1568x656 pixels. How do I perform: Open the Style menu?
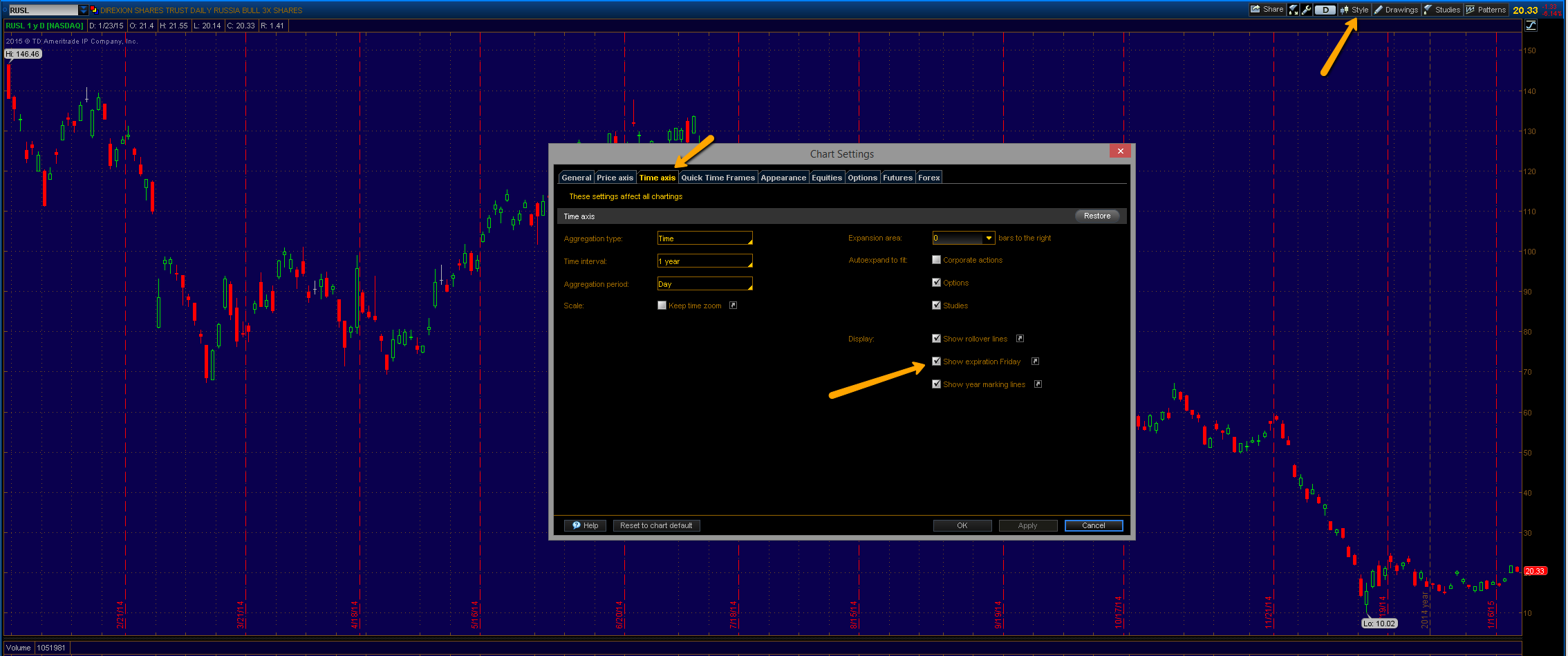tap(1354, 10)
